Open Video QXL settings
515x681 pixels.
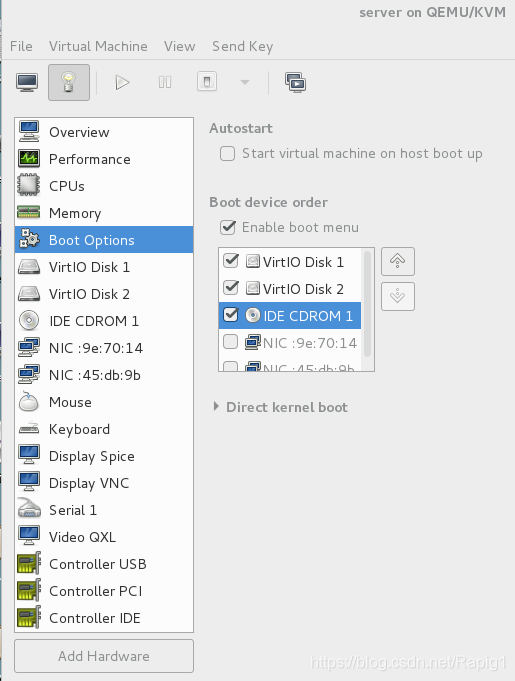point(104,537)
